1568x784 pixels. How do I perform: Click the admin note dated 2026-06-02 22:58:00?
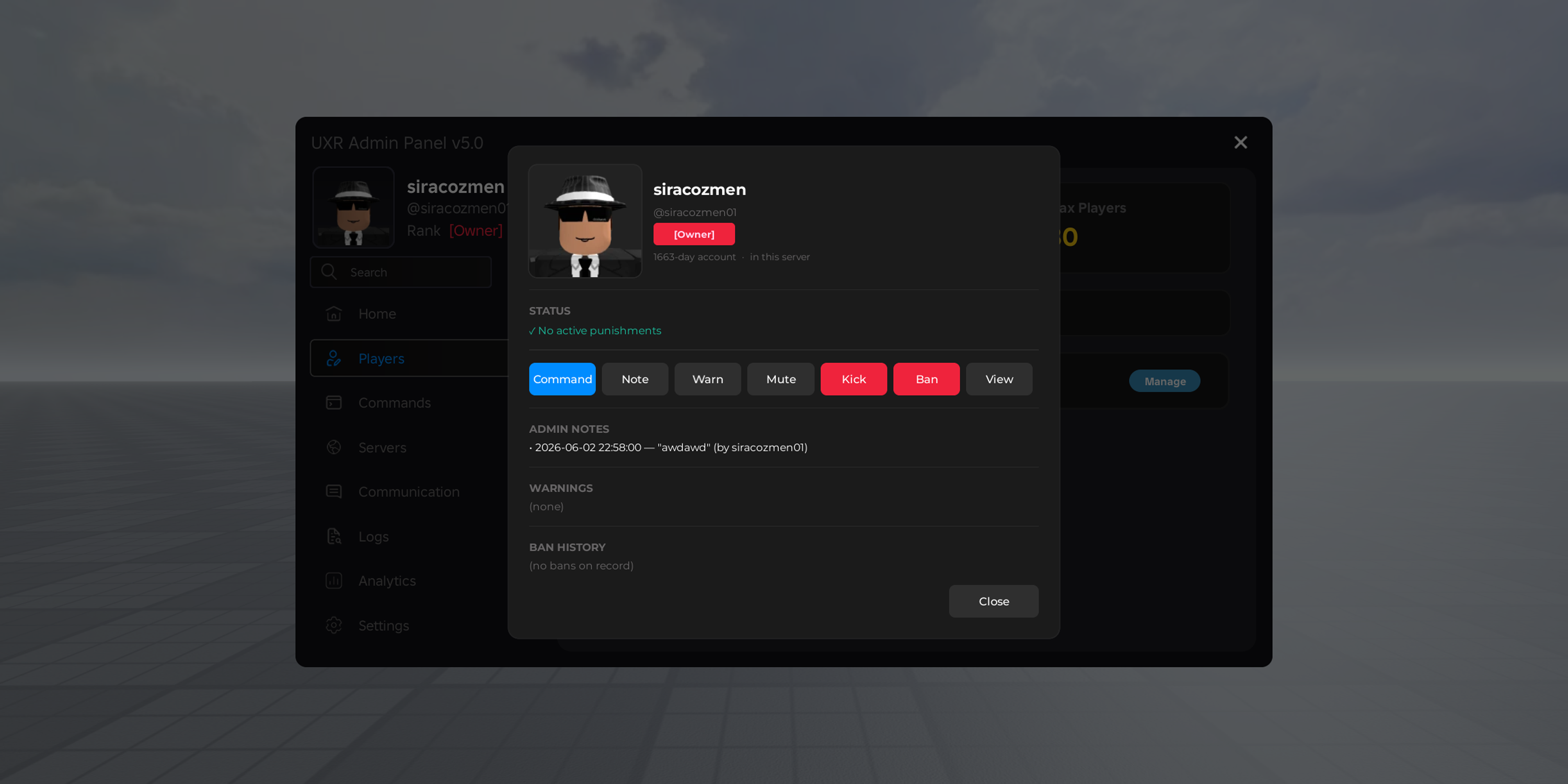(x=668, y=447)
